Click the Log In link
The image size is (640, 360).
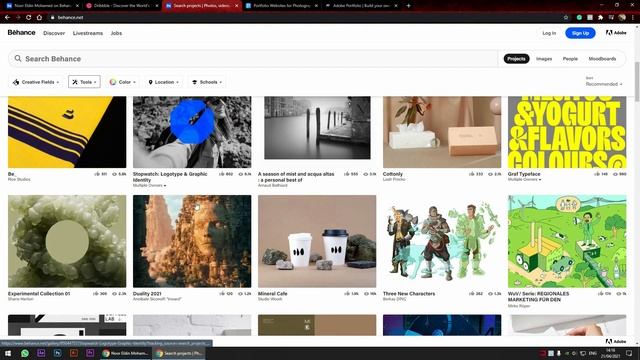point(549,33)
